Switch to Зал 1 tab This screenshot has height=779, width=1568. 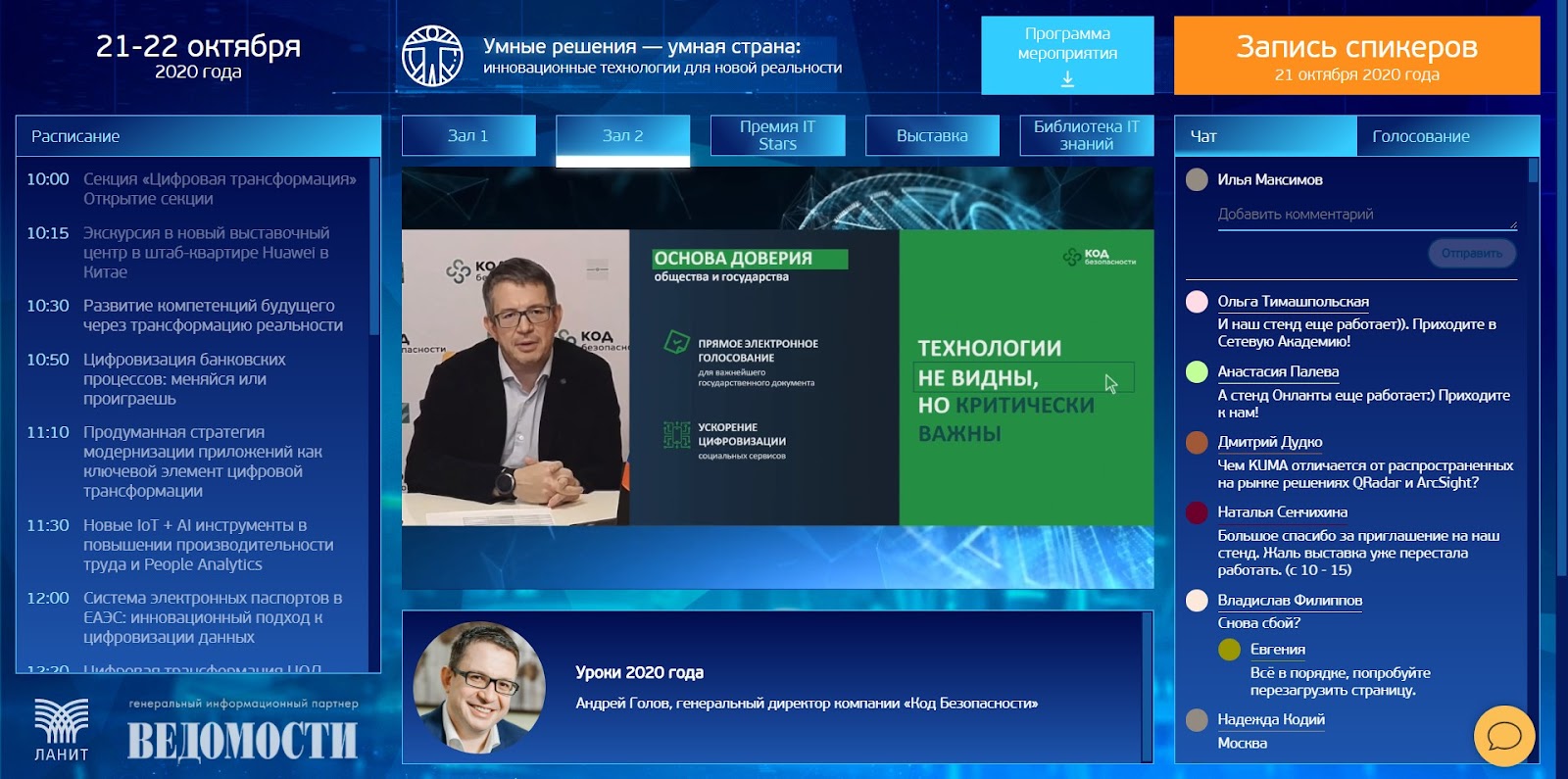click(468, 135)
